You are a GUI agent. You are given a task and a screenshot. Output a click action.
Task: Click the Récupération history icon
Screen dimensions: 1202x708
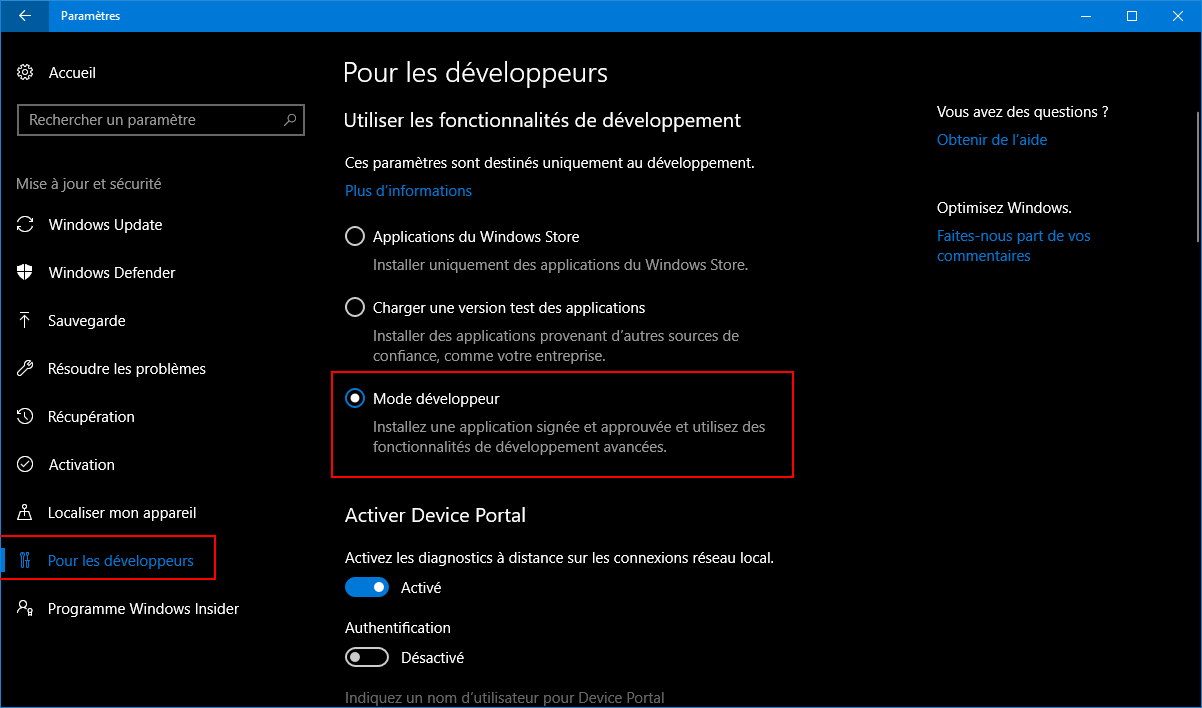click(x=26, y=417)
